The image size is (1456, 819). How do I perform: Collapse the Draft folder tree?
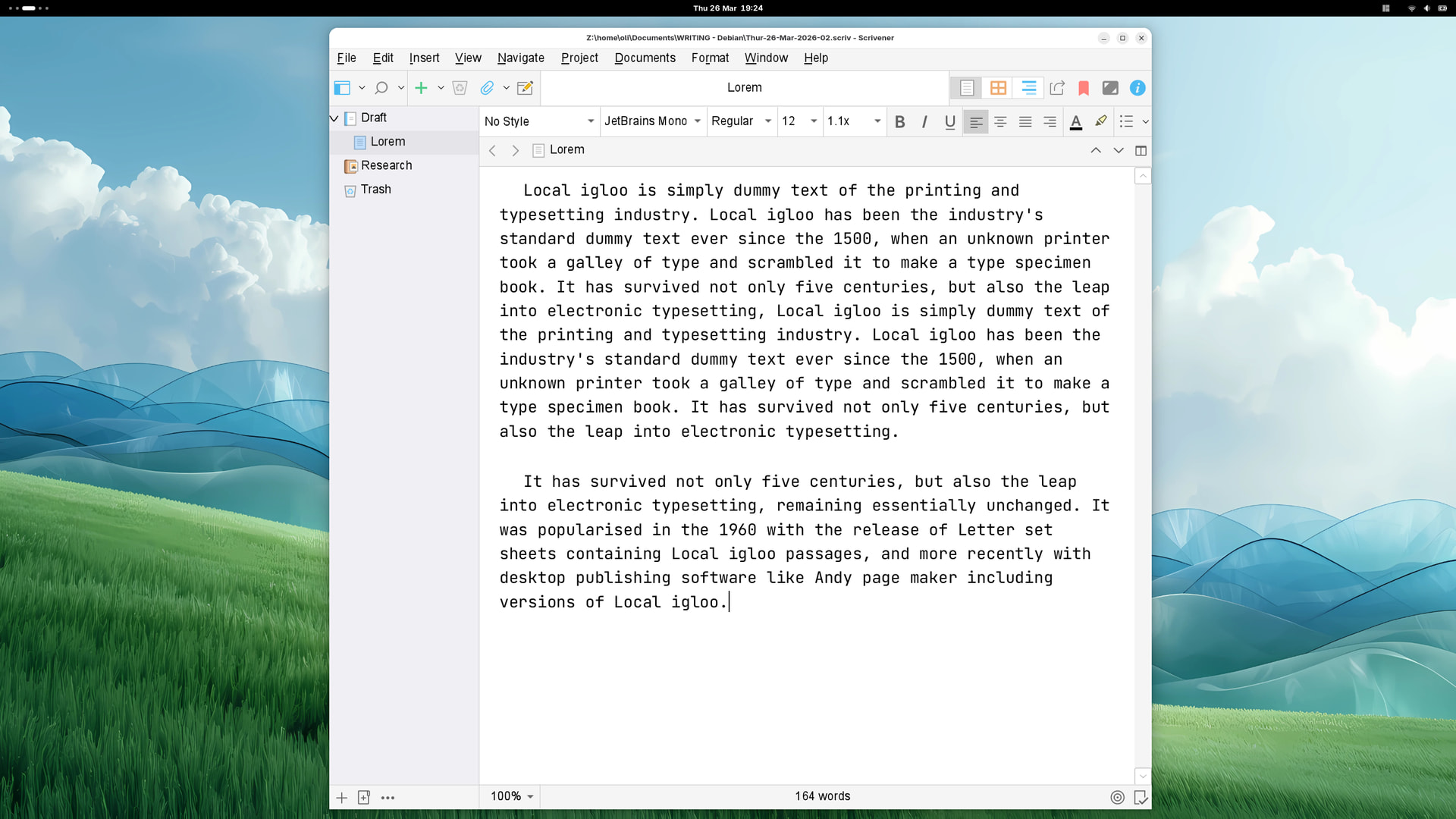point(334,118)
